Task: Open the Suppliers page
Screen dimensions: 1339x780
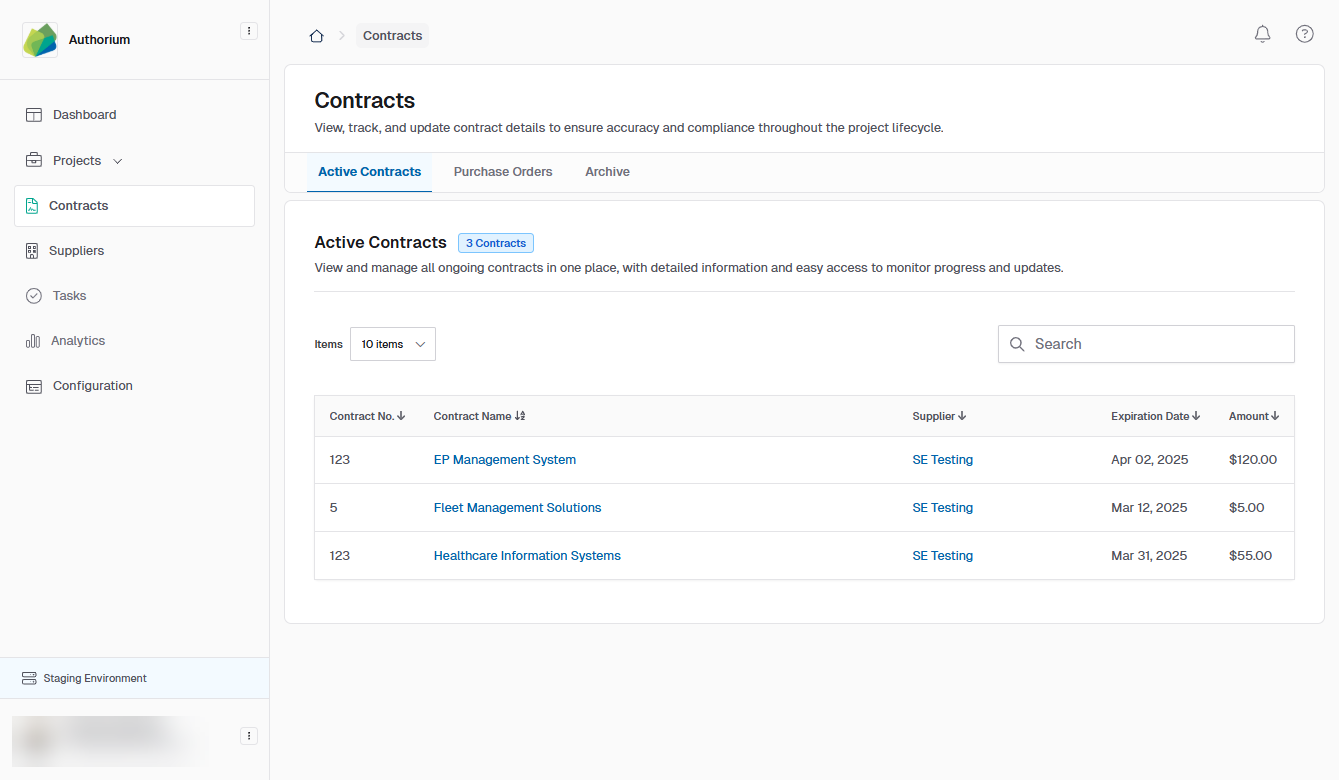Action: point(76,251)
